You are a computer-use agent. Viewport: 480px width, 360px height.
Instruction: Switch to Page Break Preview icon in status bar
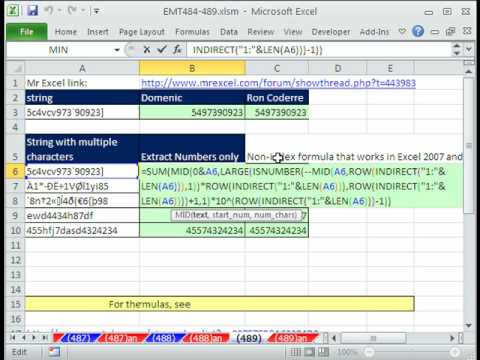pyautogui.click(x=323, y=352)
